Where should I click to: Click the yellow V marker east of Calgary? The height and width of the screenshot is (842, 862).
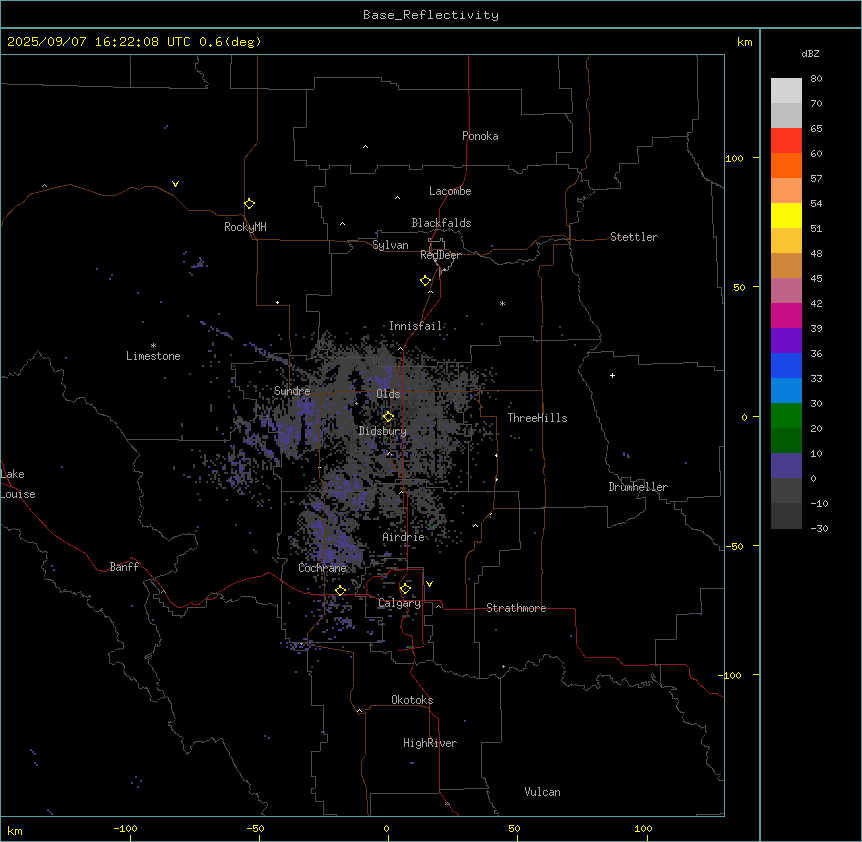pos(429,584)
